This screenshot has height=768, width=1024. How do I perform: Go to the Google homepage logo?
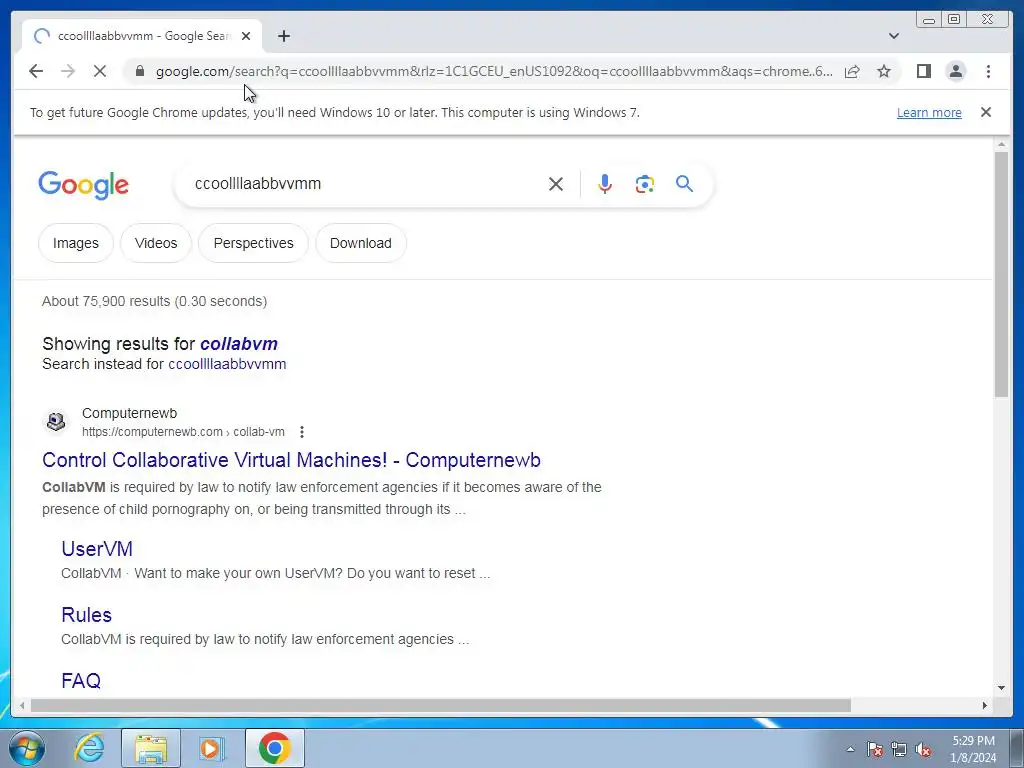pyautogui.click(x=84, y=185)
